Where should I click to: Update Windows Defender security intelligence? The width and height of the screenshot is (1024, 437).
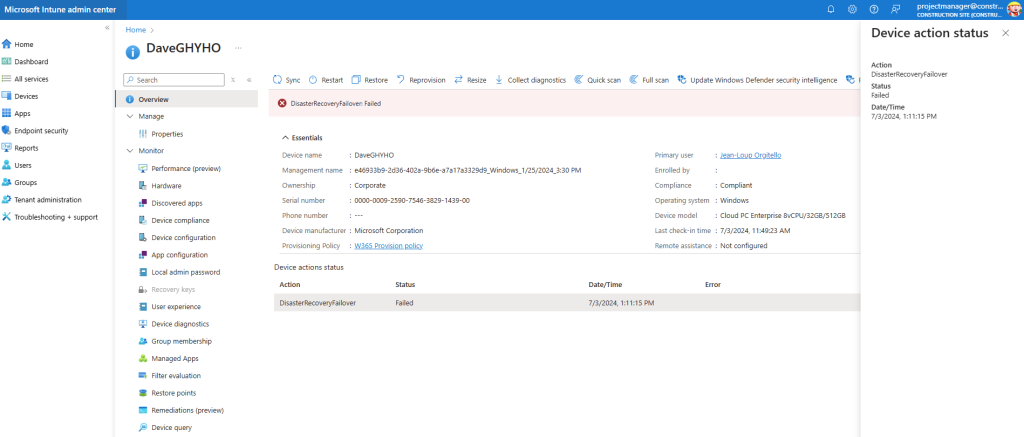(758, 80)
